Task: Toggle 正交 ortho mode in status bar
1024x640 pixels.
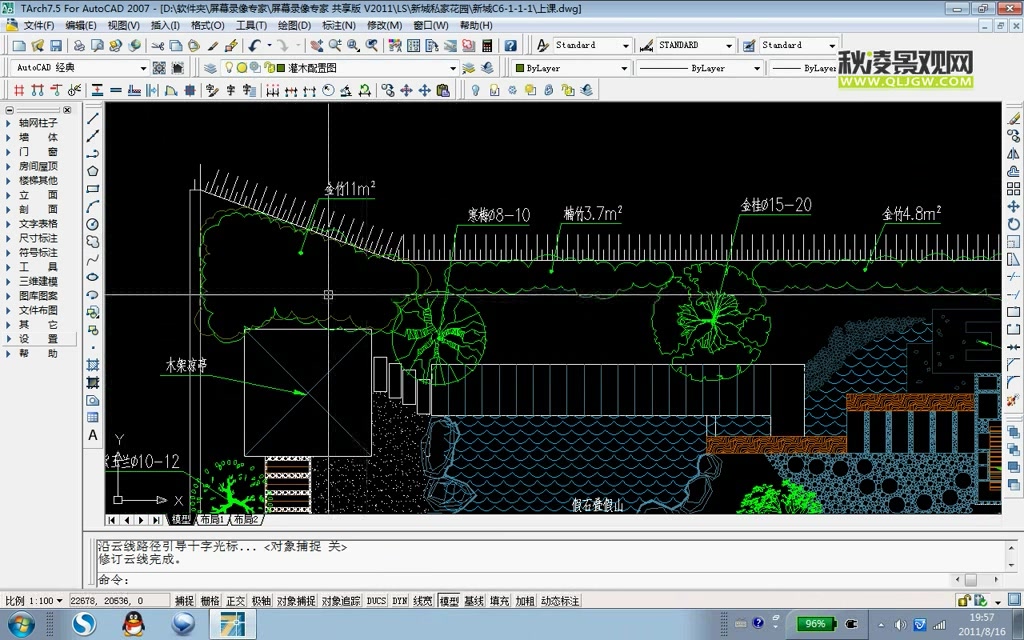Action: 235,601
